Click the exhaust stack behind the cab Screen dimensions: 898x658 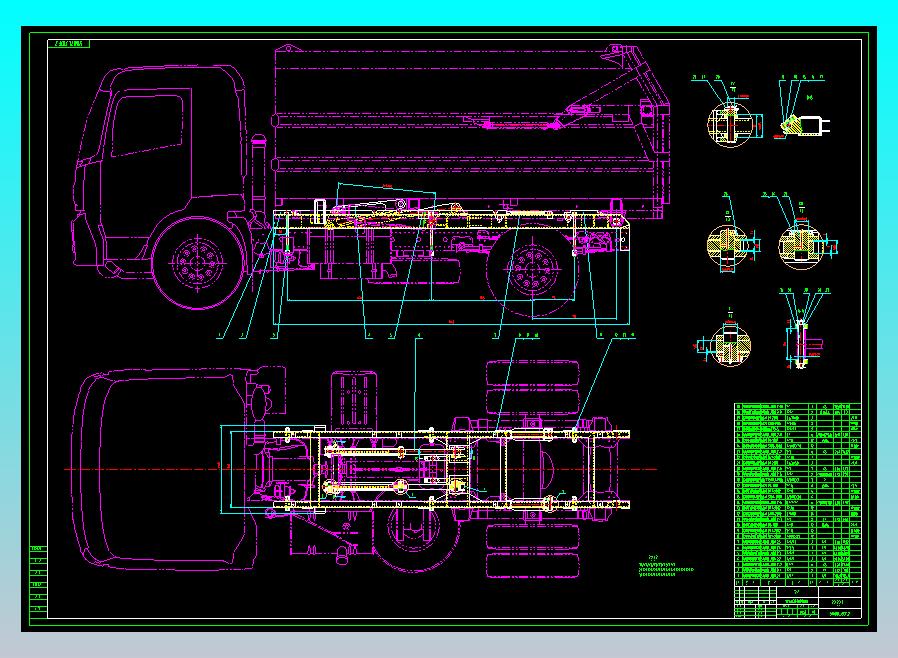click(x=258, y=175)
